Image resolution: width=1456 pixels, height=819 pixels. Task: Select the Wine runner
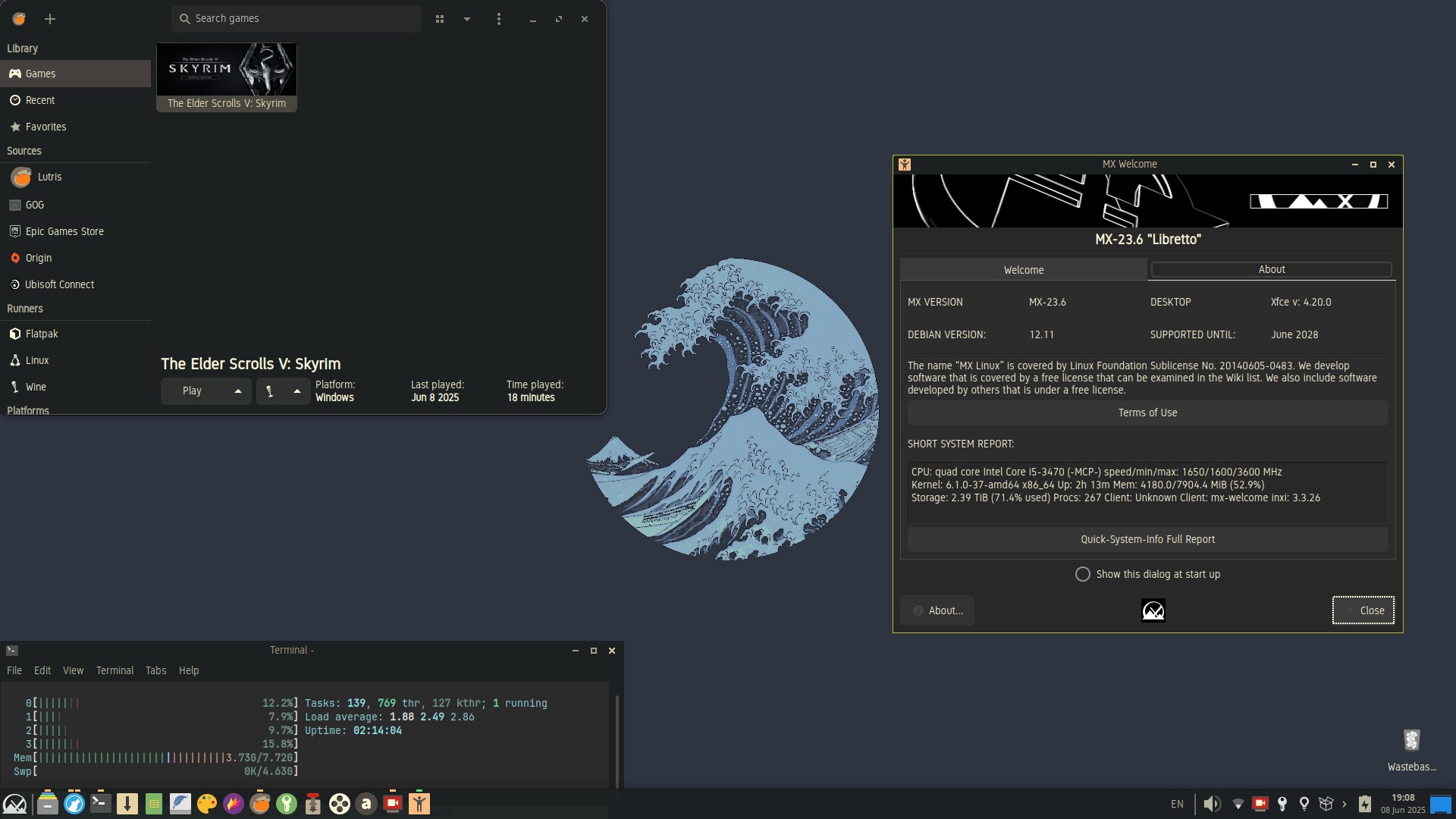pyautogui.click(x=36, y=387)
